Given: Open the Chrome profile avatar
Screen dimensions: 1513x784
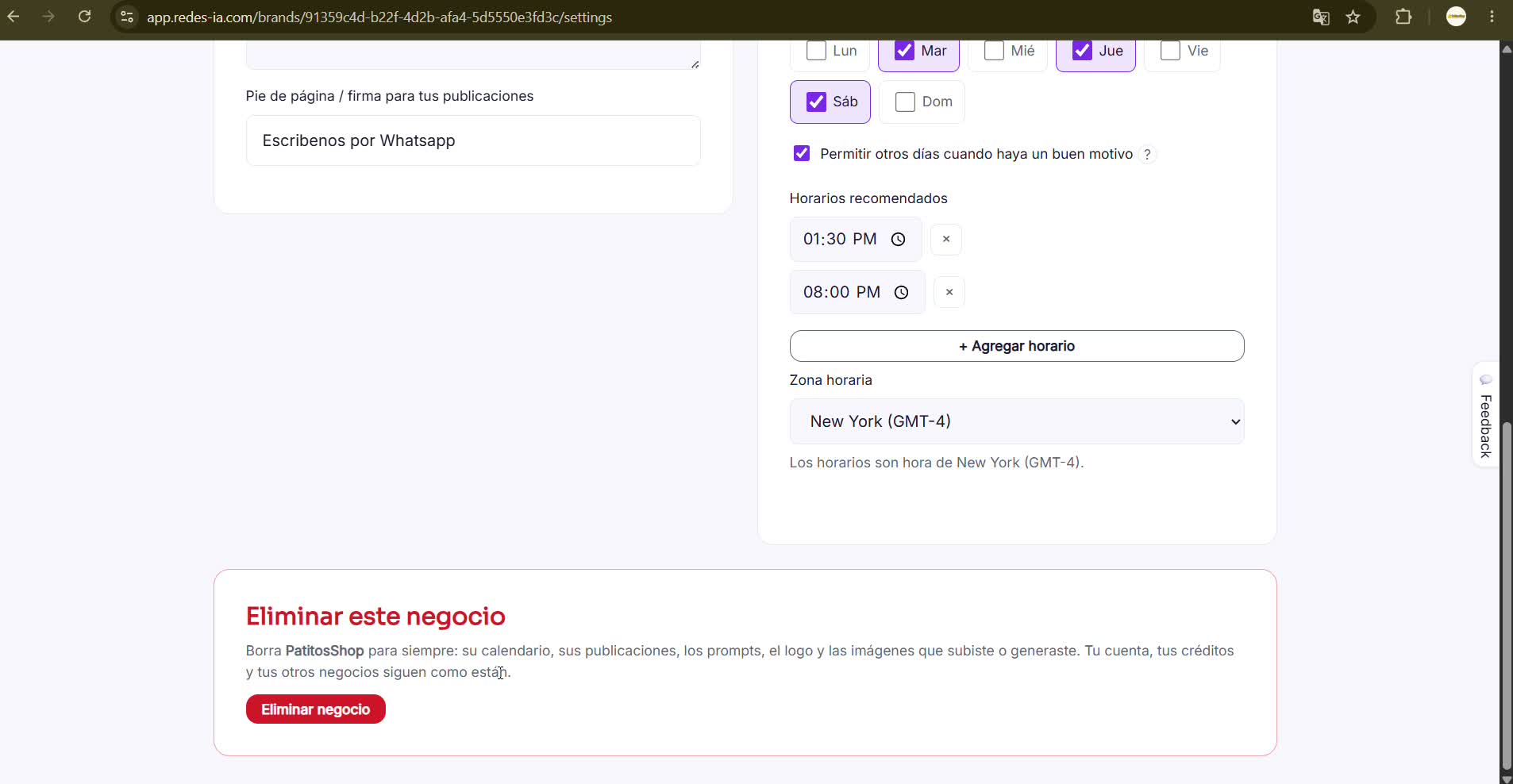Looking at the screenshot, I should pyautogui.click(x=1456, y=17).
